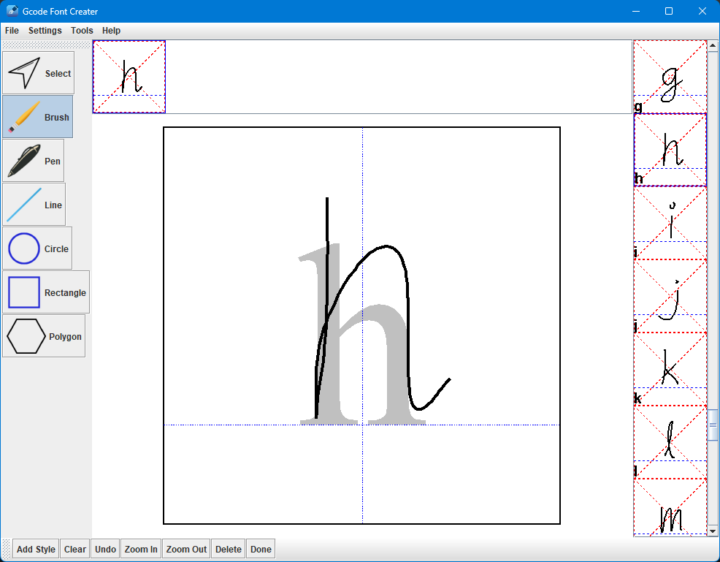This screenshot has height=562, width=720.
Task: Open the File menu
Action: point(12,30)
